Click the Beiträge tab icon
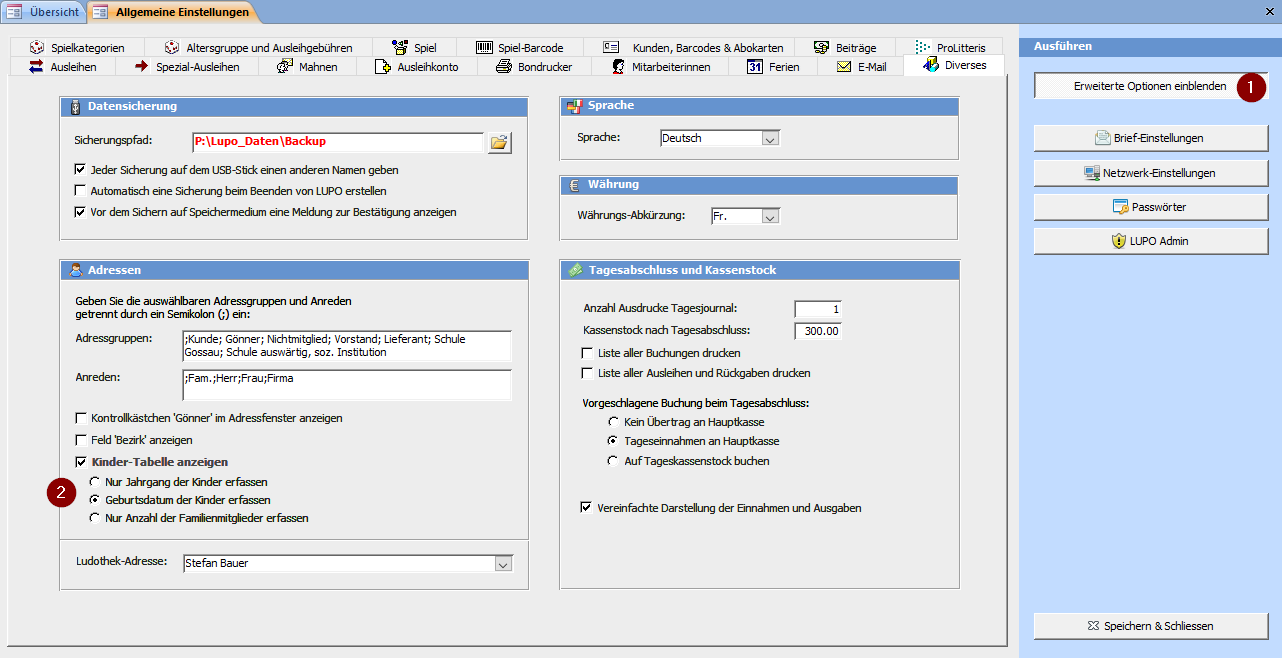Viewport: 1282px width, 658px height. (822, 47)
